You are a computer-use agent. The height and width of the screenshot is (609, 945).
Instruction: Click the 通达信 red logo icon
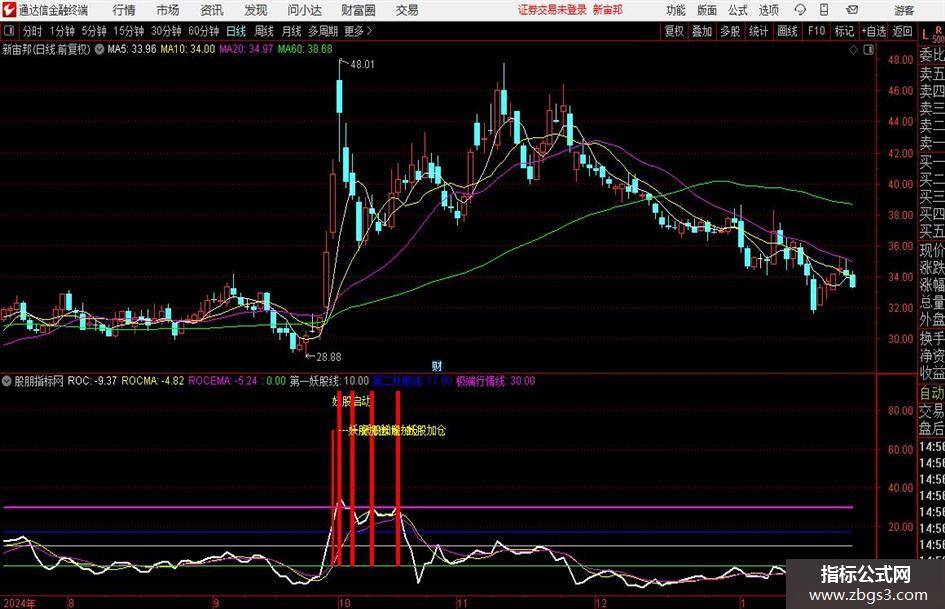tap(9, 10)
